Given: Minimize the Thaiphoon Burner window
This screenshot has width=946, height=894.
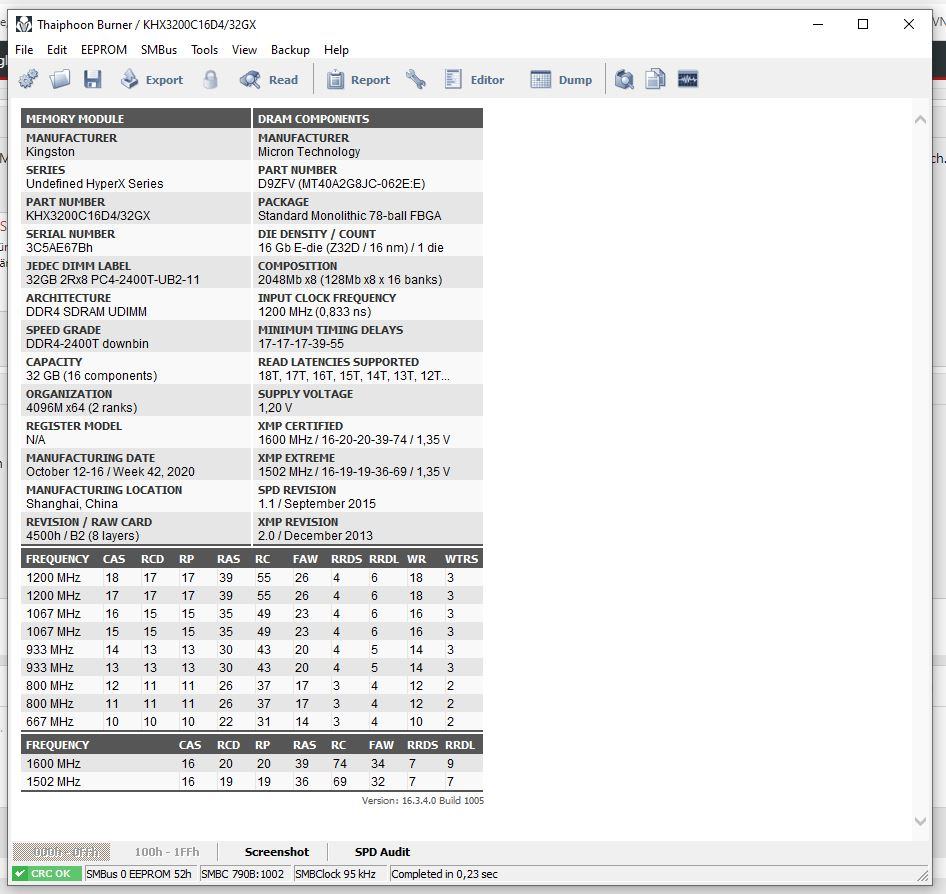Looking at the screenshot, I should (817, 24).
